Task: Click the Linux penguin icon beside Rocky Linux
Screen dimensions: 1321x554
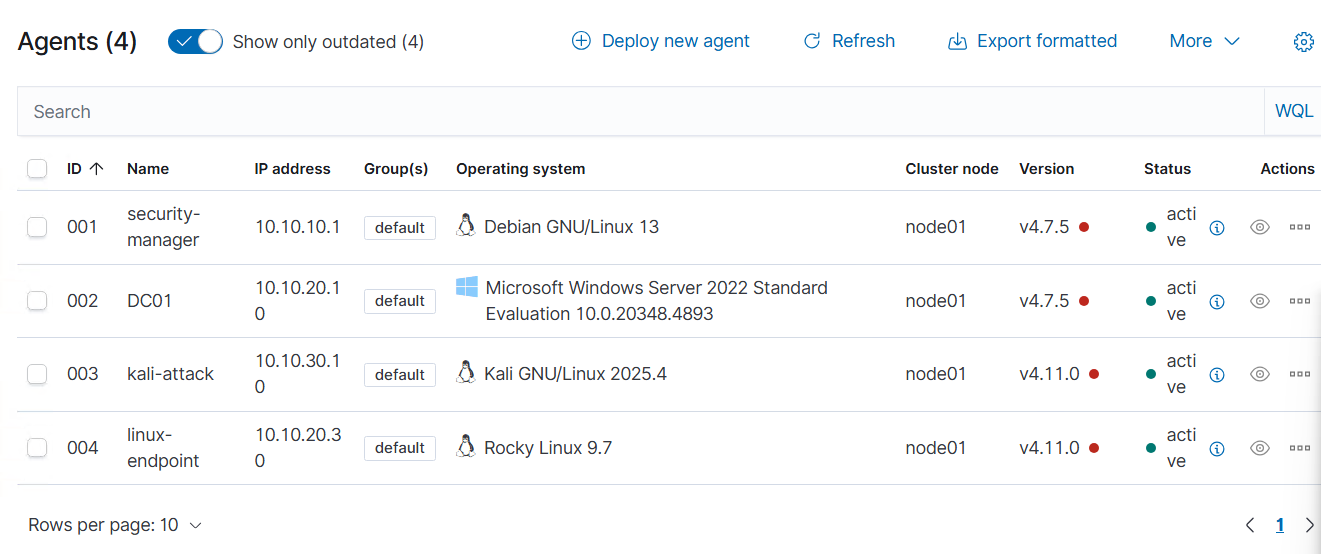Action: pyautogui.click(x=466, y=446)
